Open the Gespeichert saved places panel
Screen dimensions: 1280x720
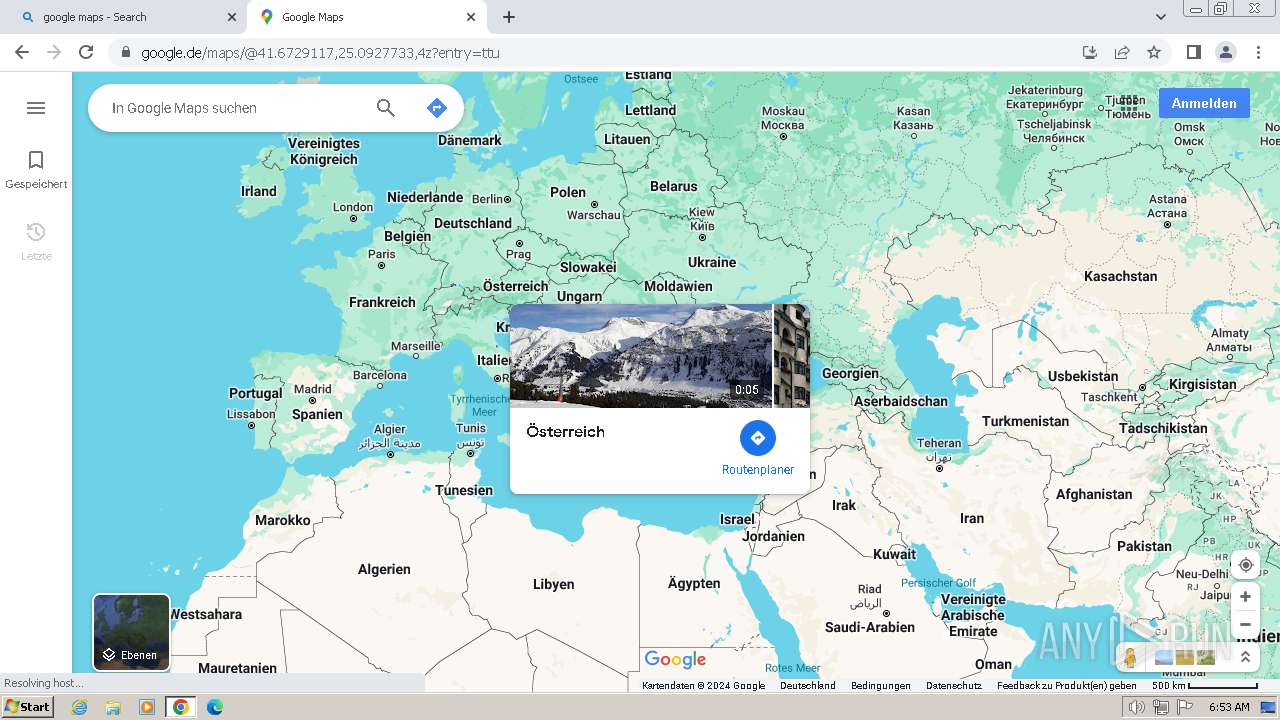pos(36,169)
